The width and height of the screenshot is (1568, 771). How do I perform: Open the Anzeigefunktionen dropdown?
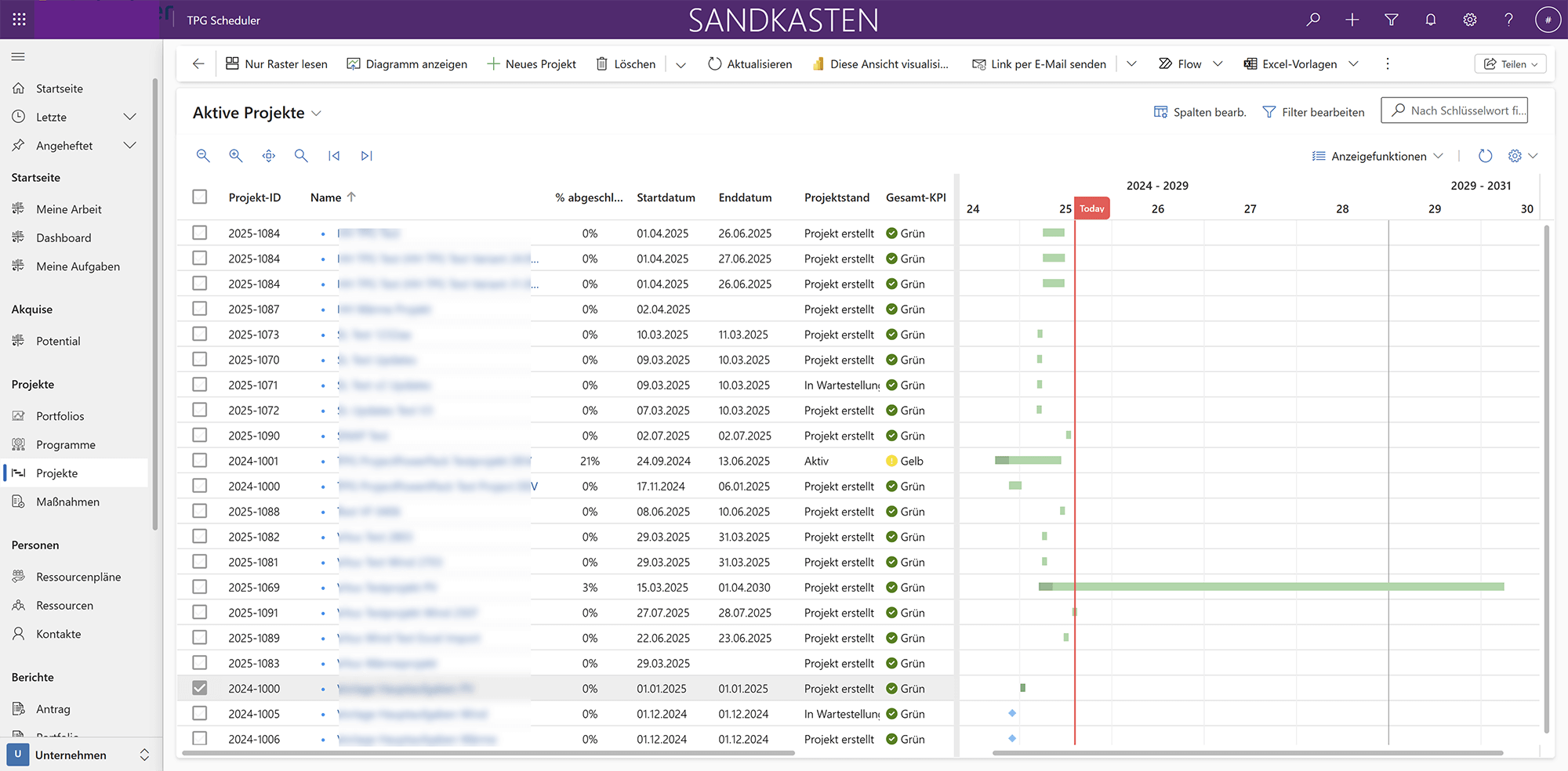(x=1377, y=156)
